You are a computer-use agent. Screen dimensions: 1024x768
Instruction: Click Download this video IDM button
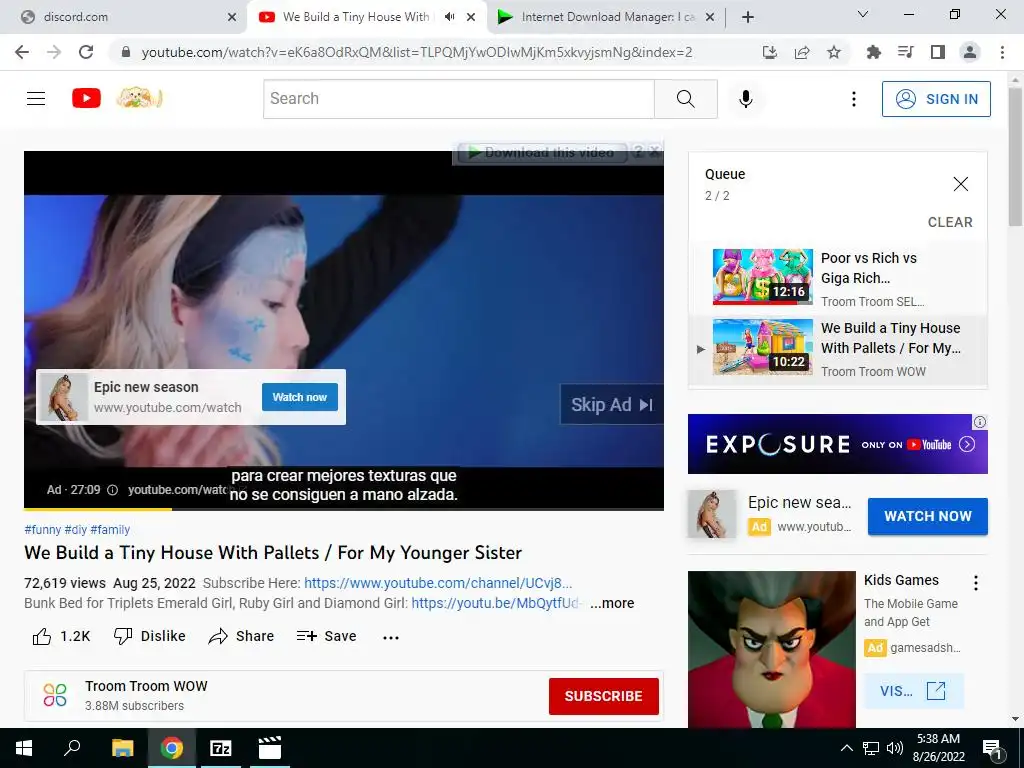pyautogui.click(x=542, y=153)
